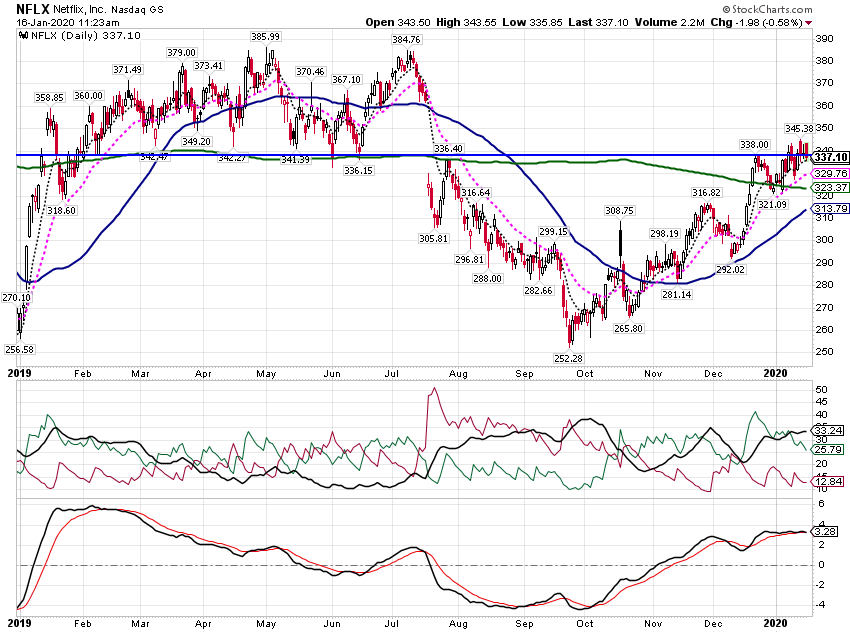Click the green 25.79 indicator value tag

(x=828, y=449)
